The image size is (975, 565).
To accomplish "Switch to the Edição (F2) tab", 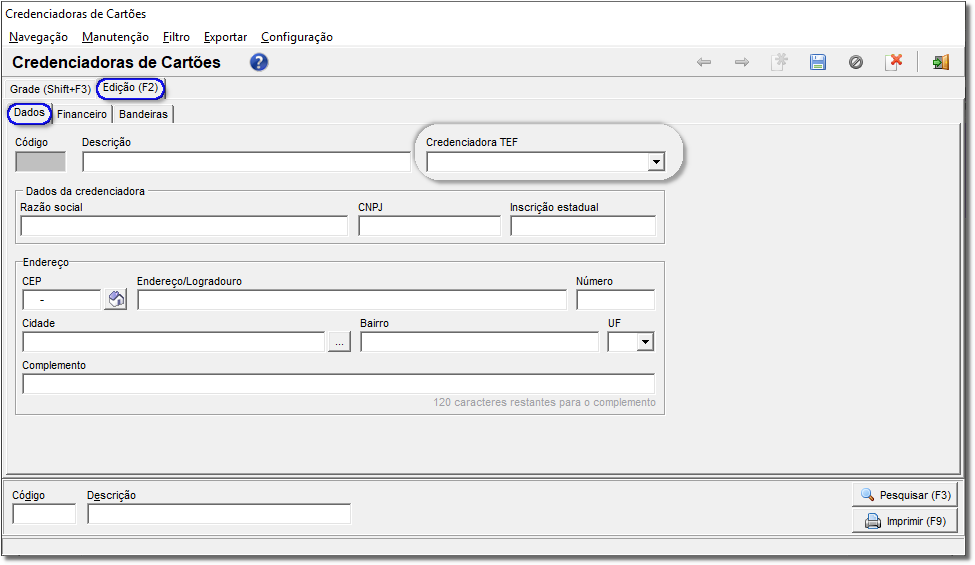I will pos(131,88).
